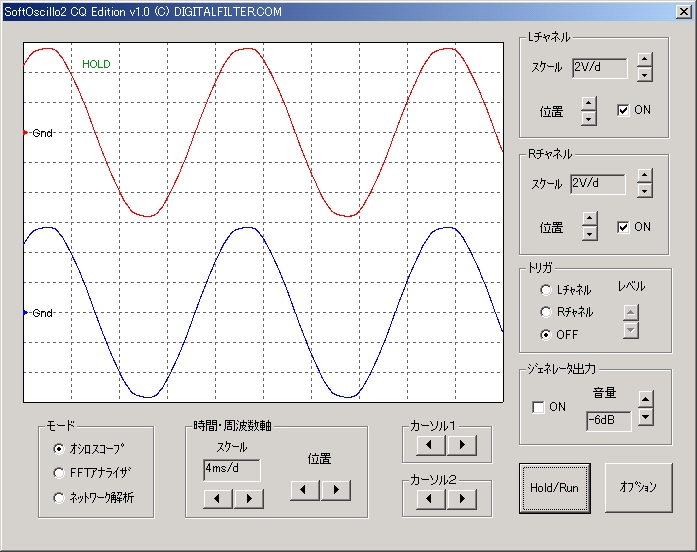Image resolution: width=697 pixels, height=552 pixels.
Task: Shift time axis position to the right
Action: click(x=336, y=489)
